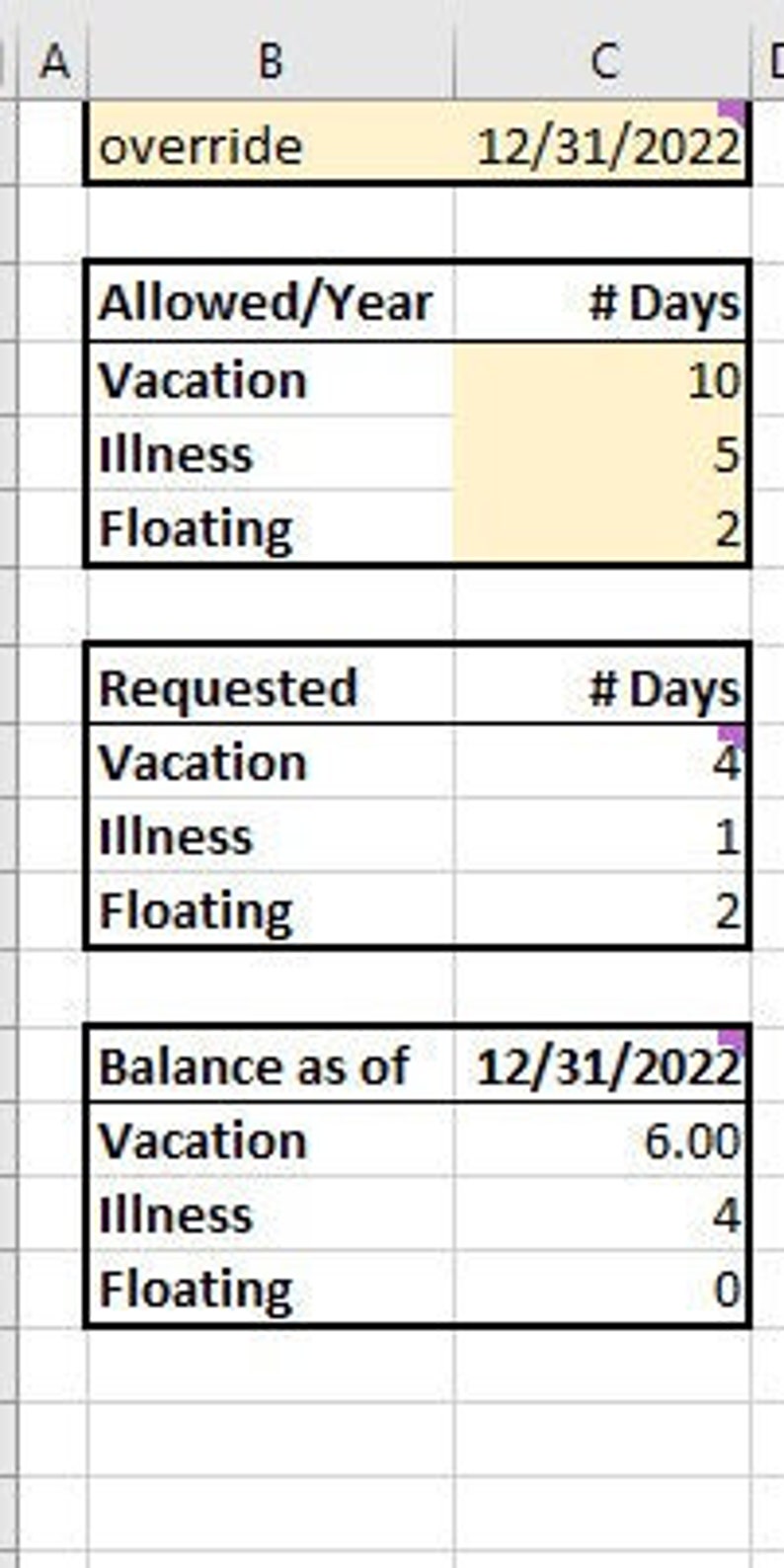Select the allowed Floating value 2
The height and width of the screenshot is (1568, 784).
602,527
